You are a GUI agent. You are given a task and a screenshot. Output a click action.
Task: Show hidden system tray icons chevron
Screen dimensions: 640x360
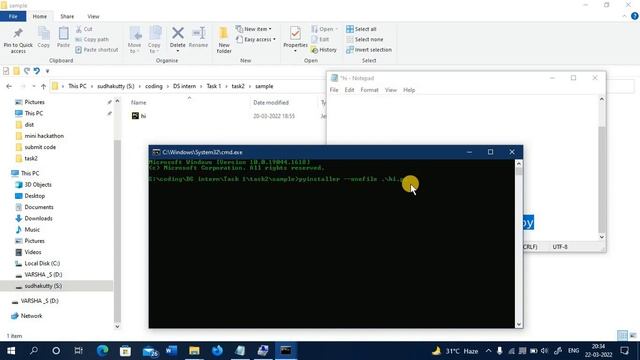489,351
